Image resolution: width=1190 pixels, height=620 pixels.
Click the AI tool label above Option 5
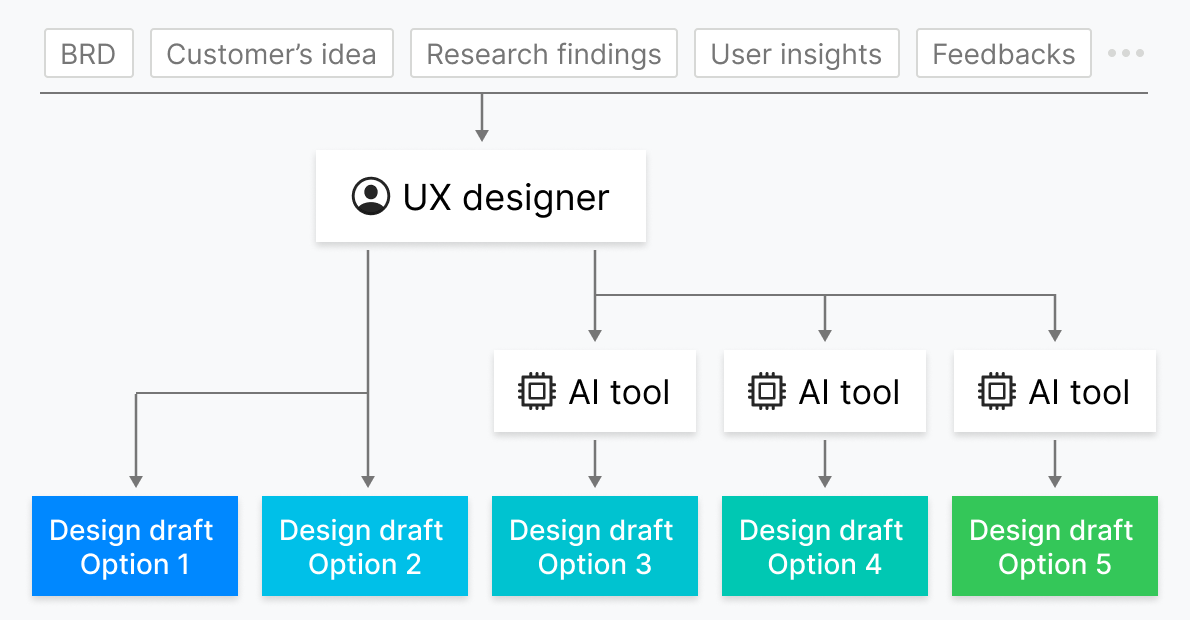[x=1079, y=392]
